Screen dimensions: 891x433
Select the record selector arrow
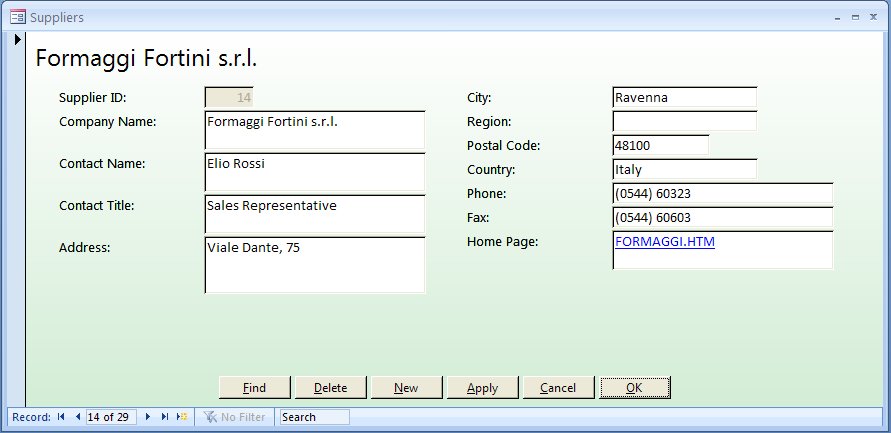tap(18, 39)
